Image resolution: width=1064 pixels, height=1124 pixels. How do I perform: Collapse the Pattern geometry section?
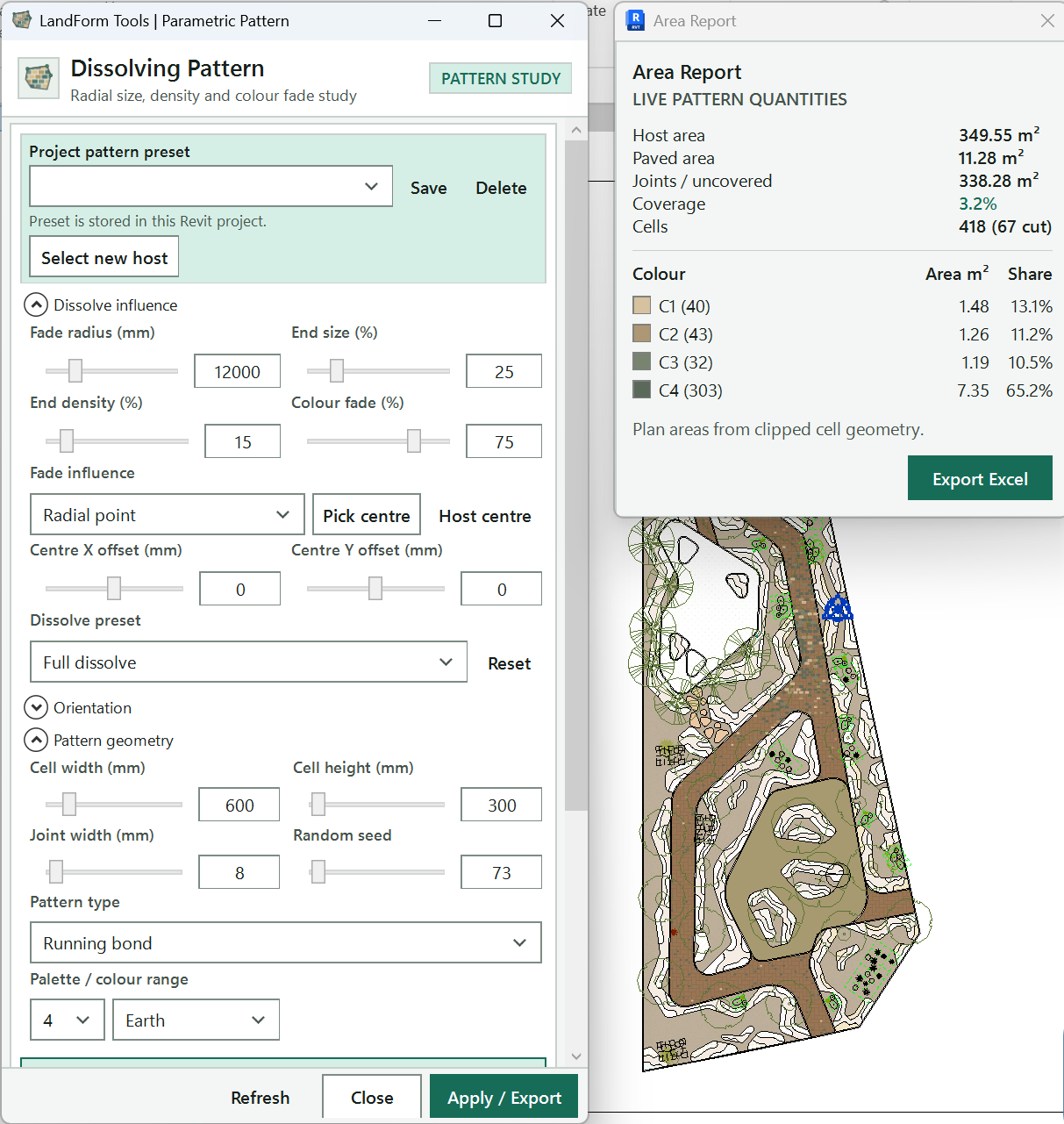coord(36,740)
